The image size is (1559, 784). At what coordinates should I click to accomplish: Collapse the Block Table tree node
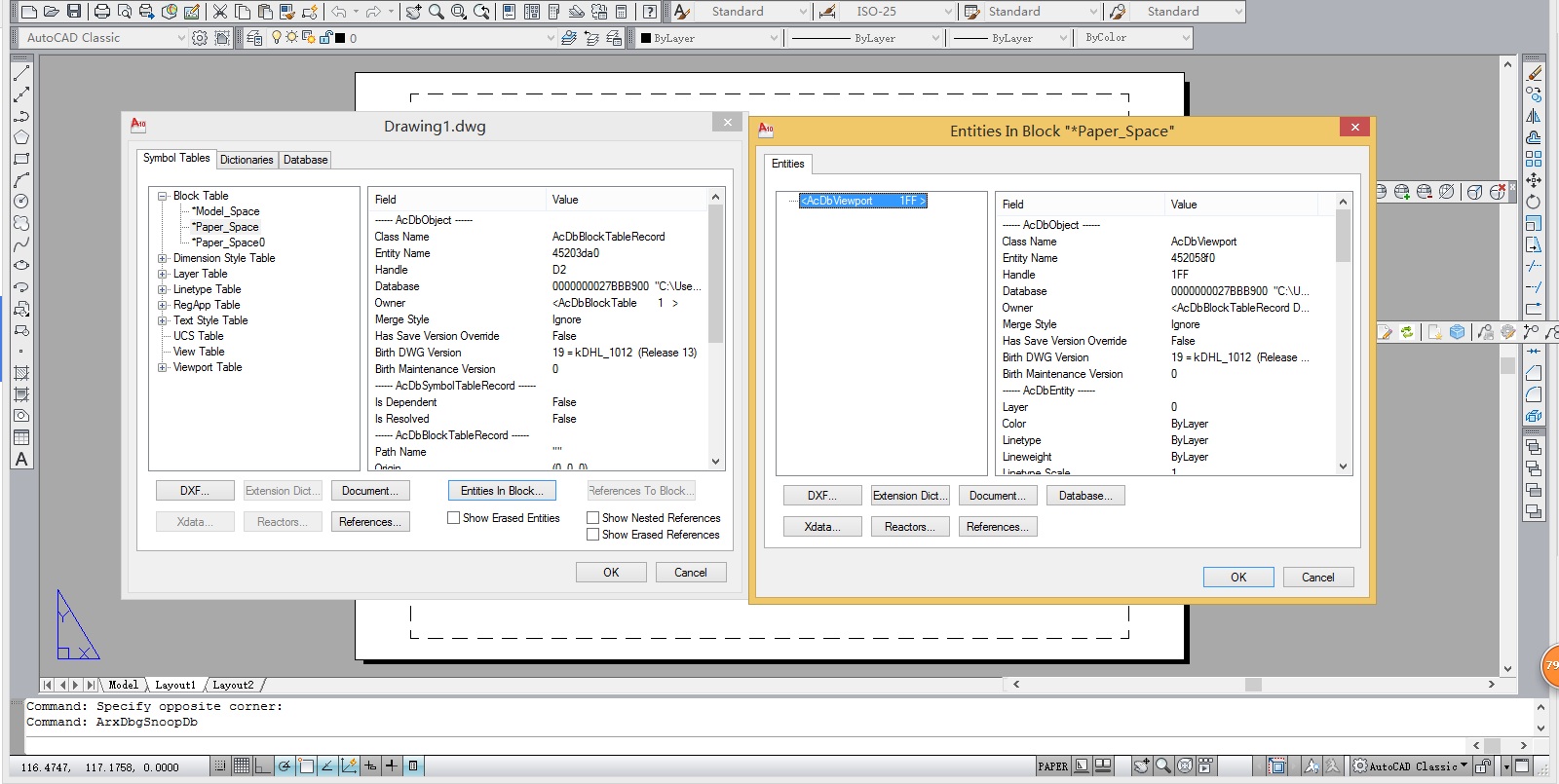(163, 196)
